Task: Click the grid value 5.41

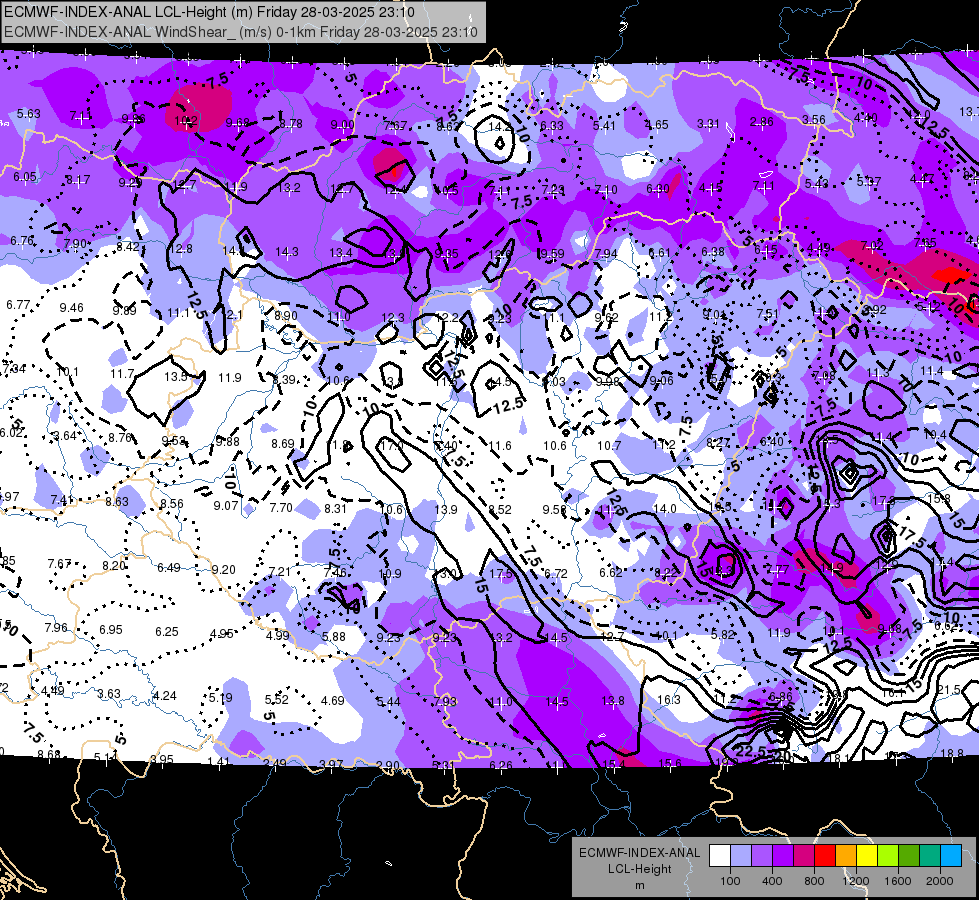Action: tap(604, 126)
